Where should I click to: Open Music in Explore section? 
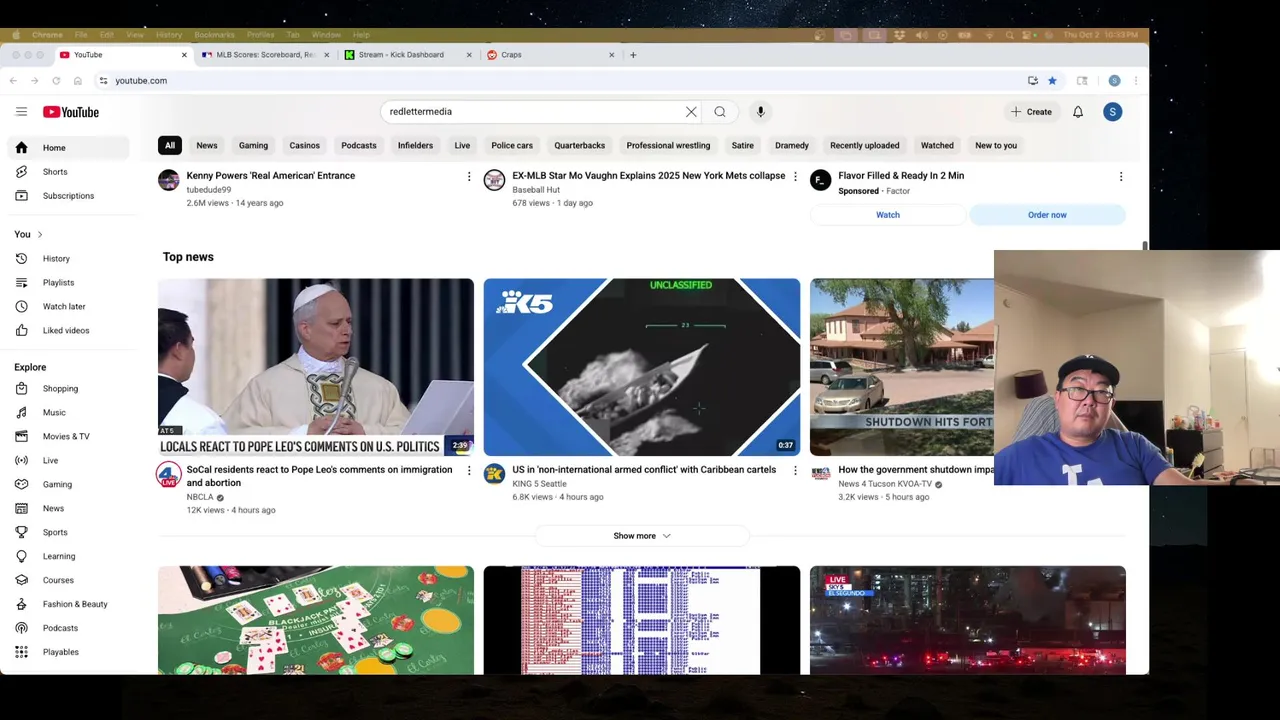[x=68, y=412]
